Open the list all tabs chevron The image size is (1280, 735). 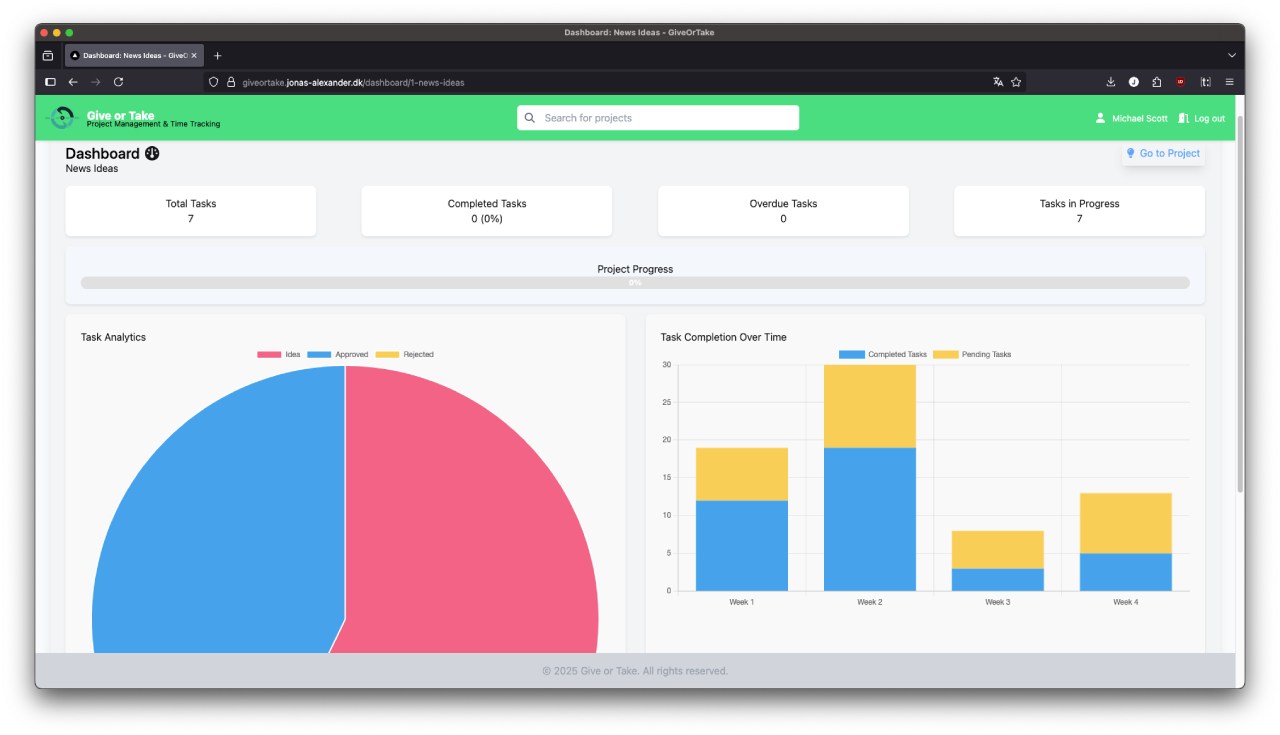(1231, 56)
